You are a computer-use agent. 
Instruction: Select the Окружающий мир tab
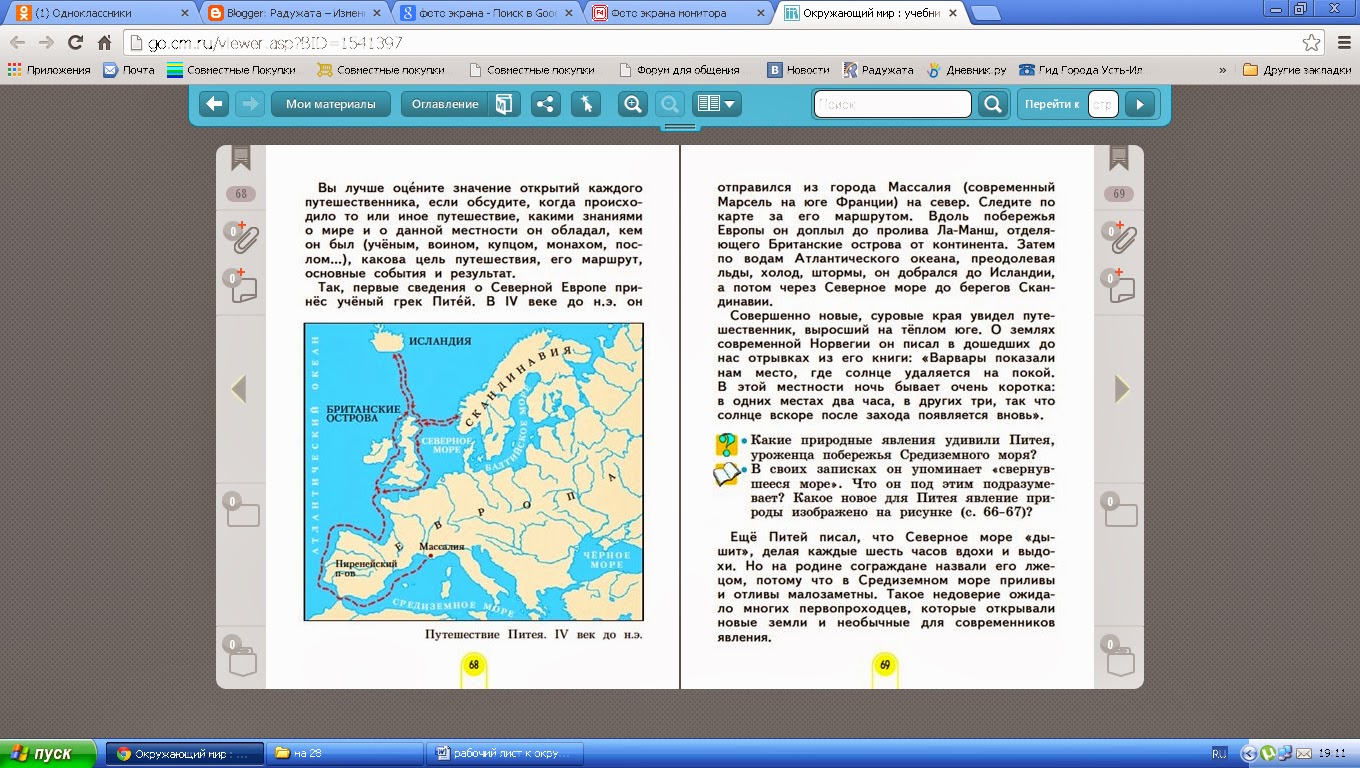(868, 14)
